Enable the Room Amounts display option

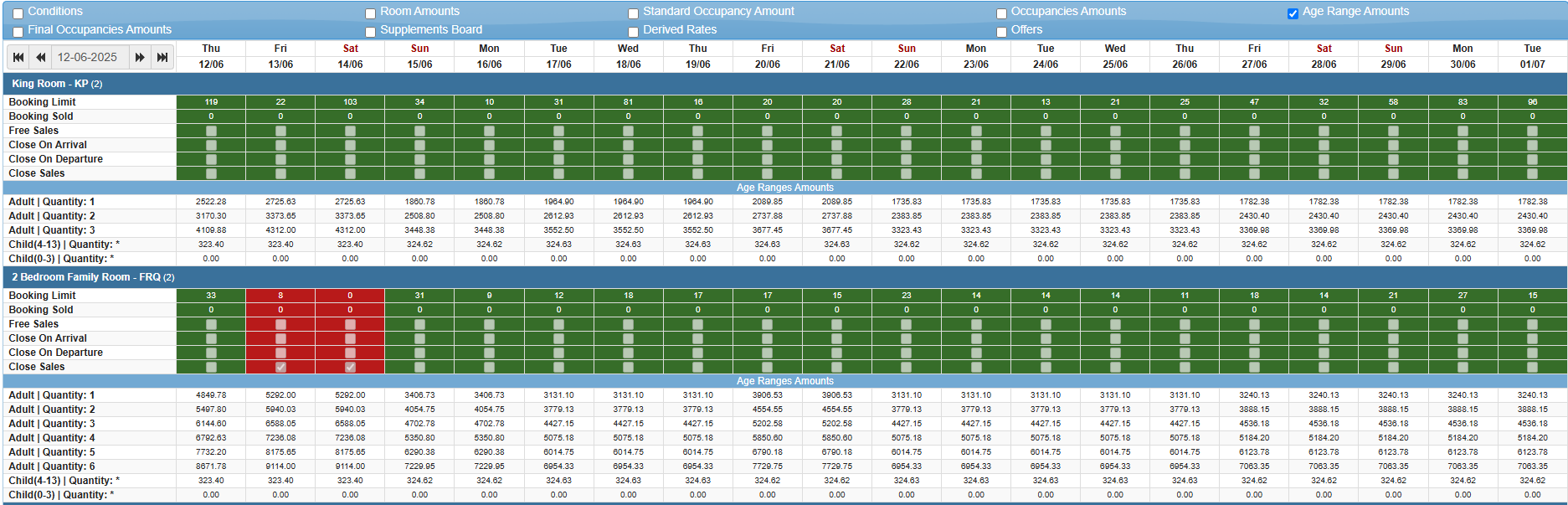click(x=370, y=12)
